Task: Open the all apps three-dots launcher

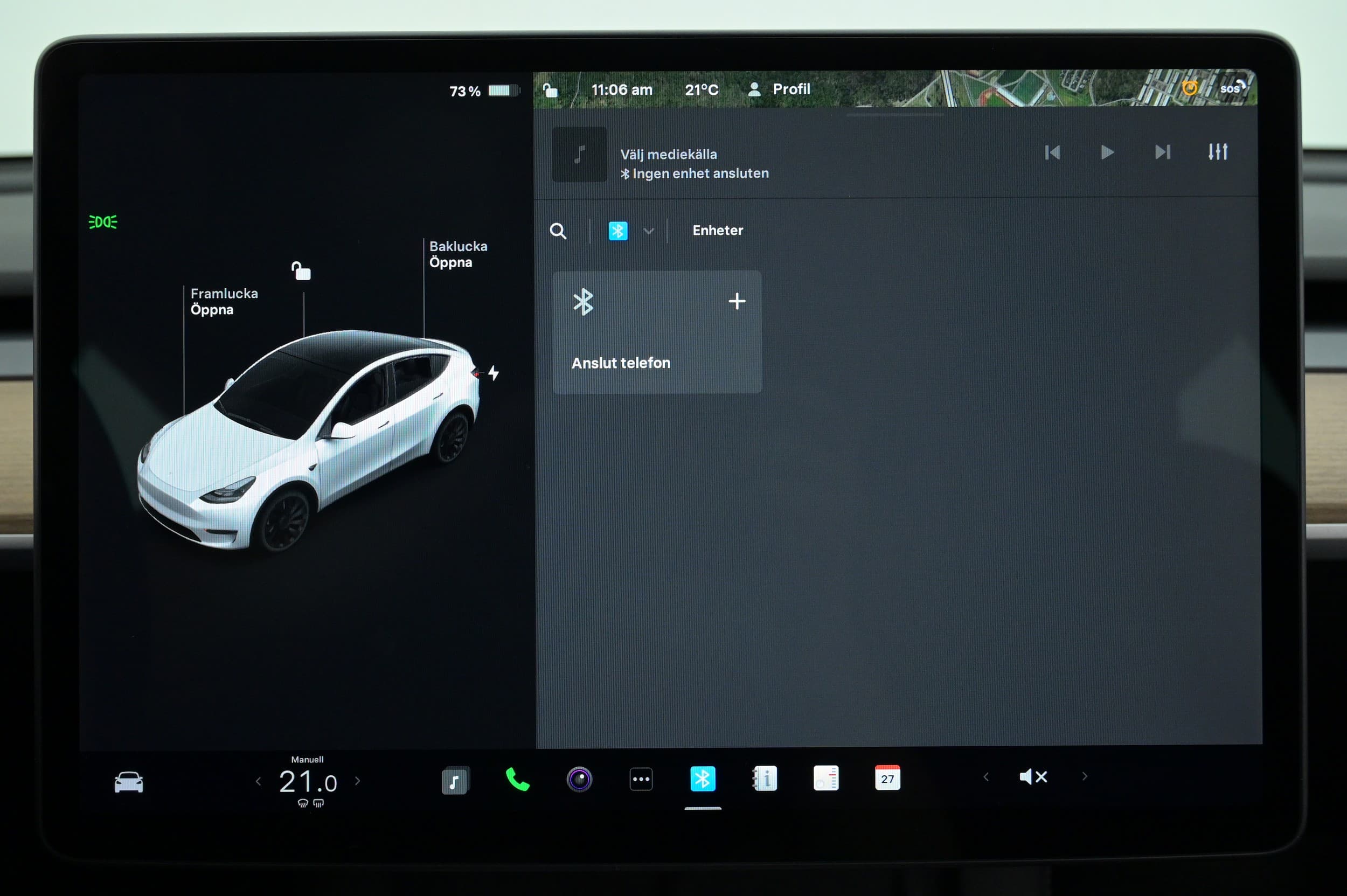Action: coord(641,780)
